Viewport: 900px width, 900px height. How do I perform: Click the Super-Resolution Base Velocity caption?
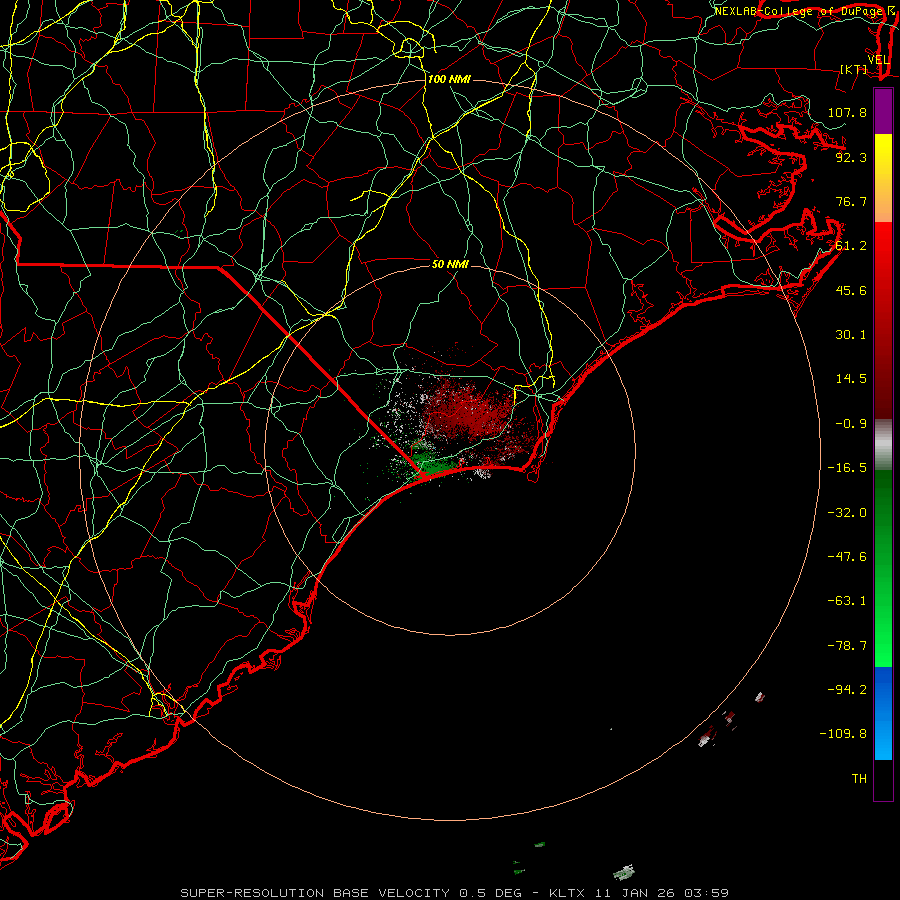(455, 893)
